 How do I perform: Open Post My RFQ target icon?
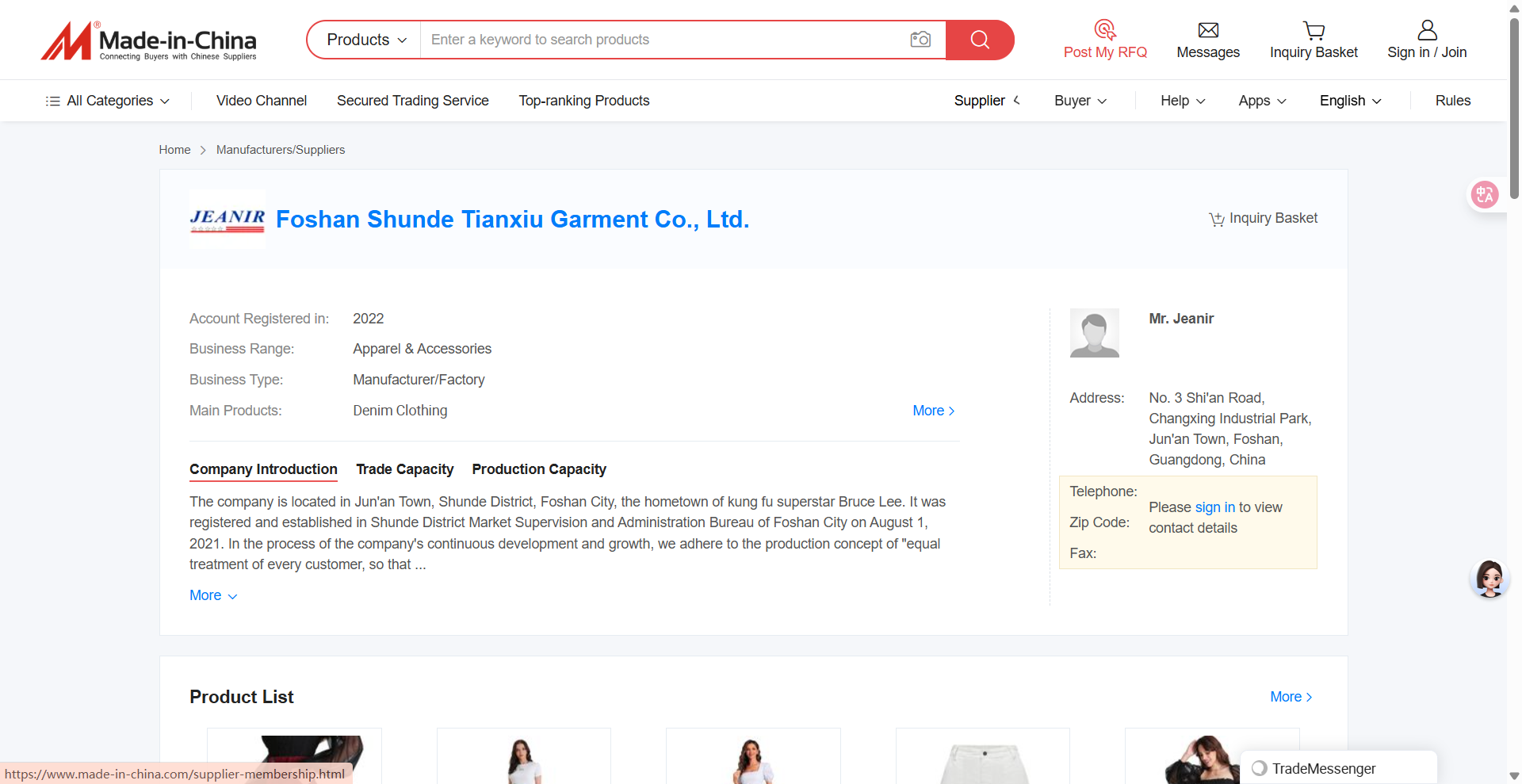point(1104,30)
